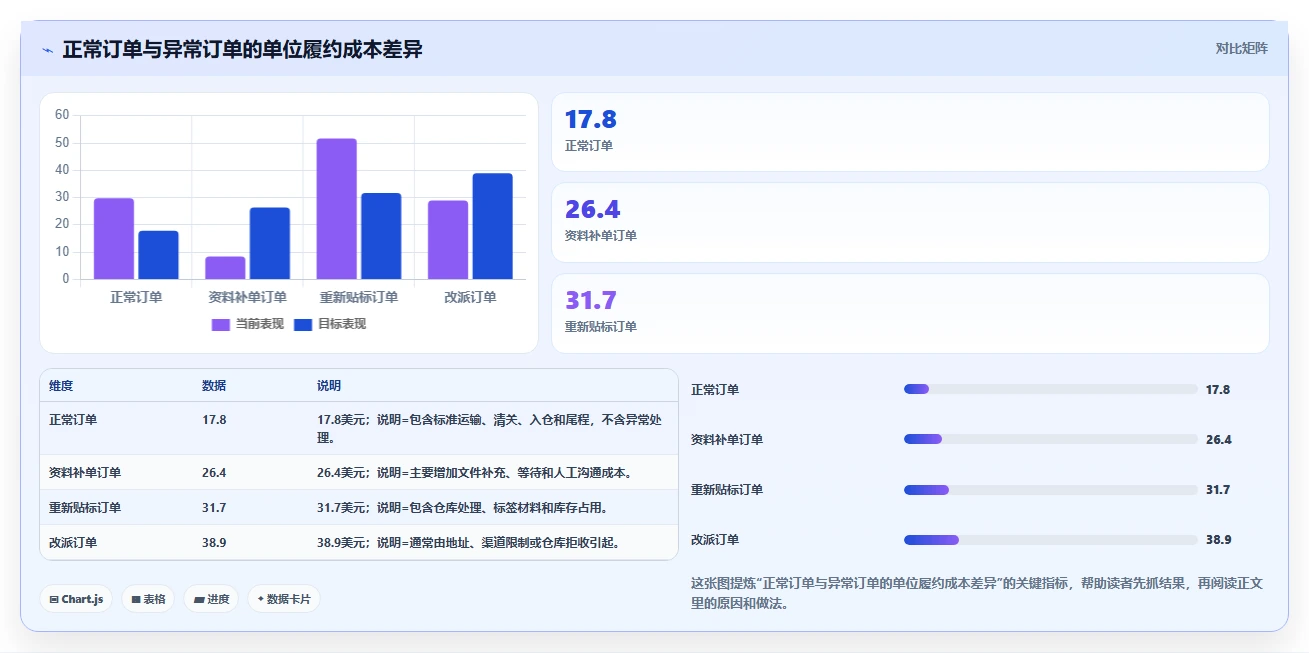Click the 资料补单订单 cell in the table
The width and height of the screenshot is (1309, 653).
click(85, 472)
